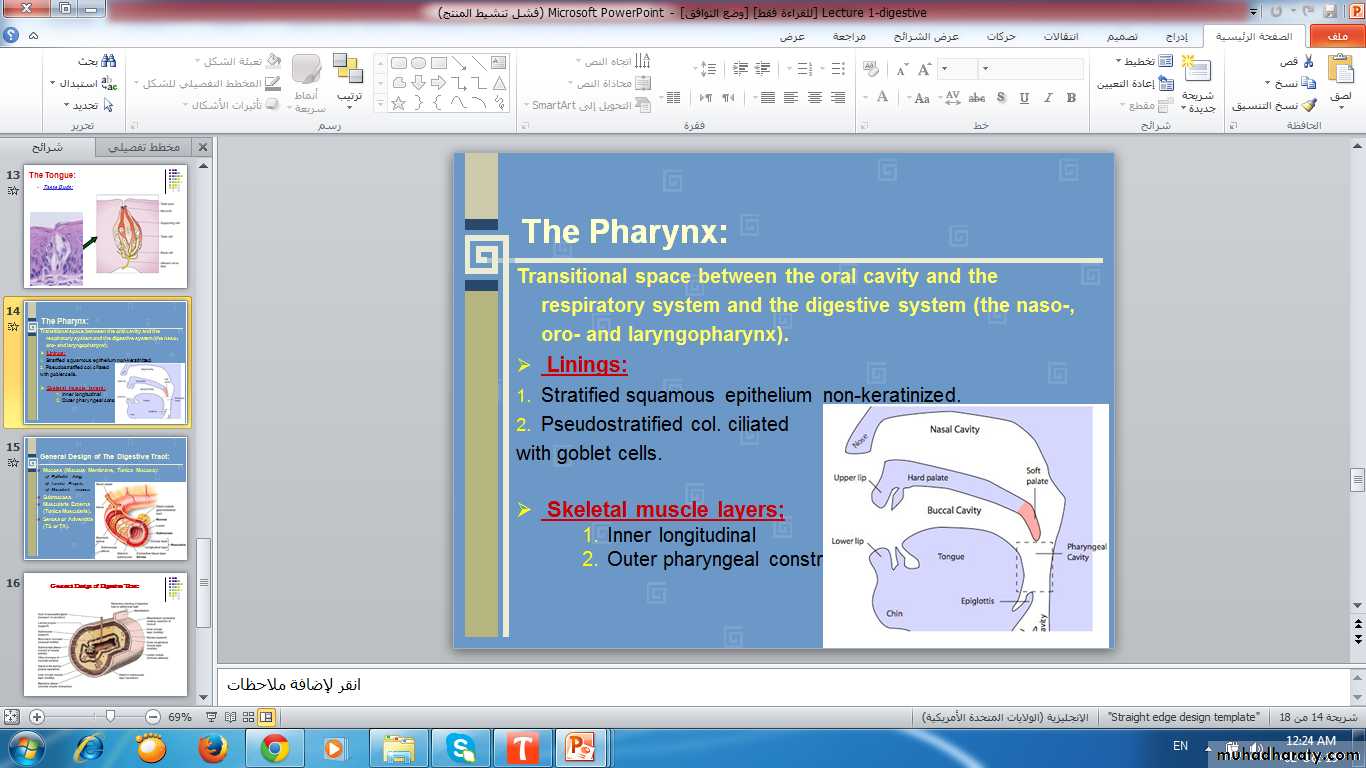
Task: Click the Find (بحث) binoculars icon
Action: (108, 62)
